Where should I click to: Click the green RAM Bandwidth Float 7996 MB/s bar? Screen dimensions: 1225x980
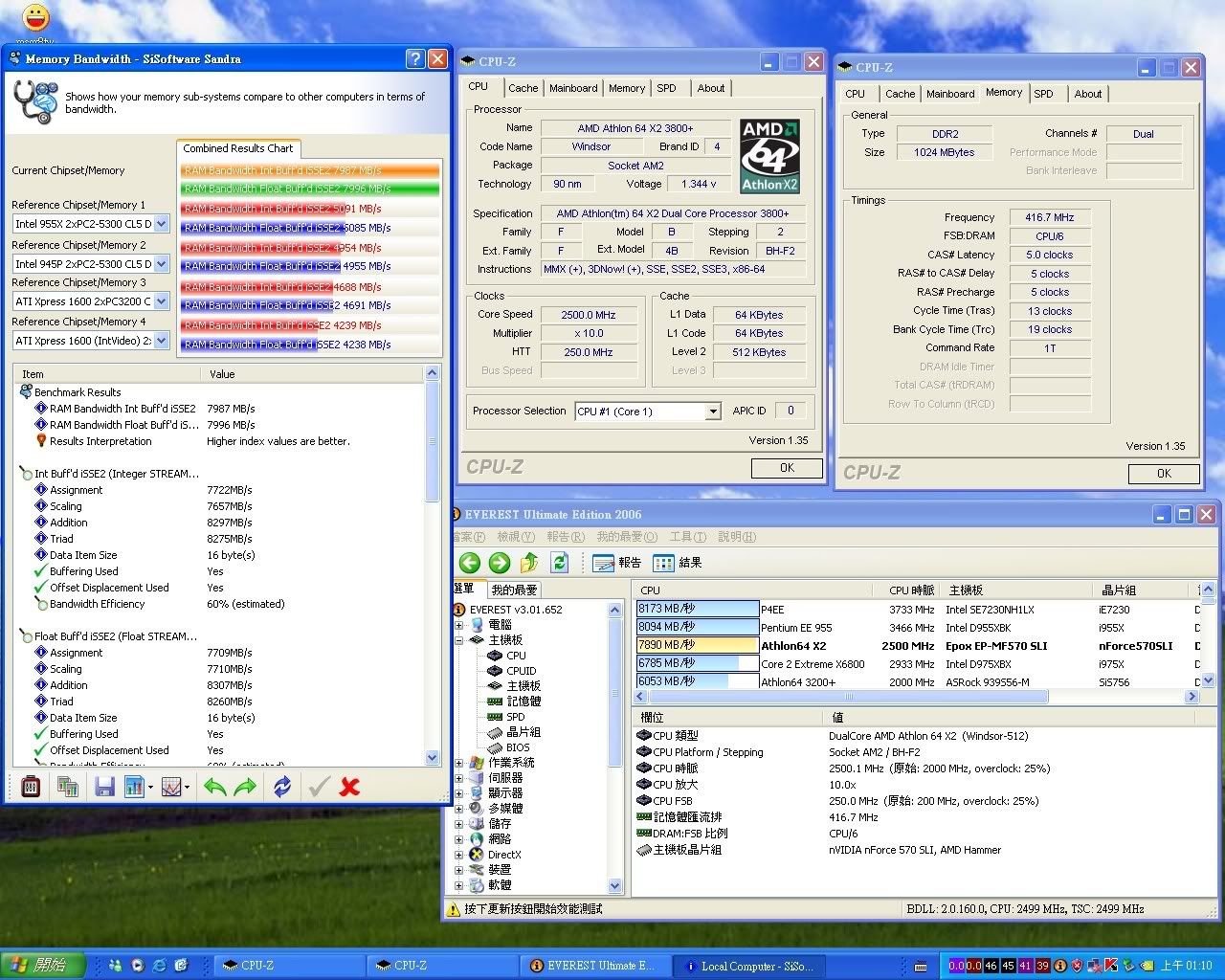pos(310,189)
